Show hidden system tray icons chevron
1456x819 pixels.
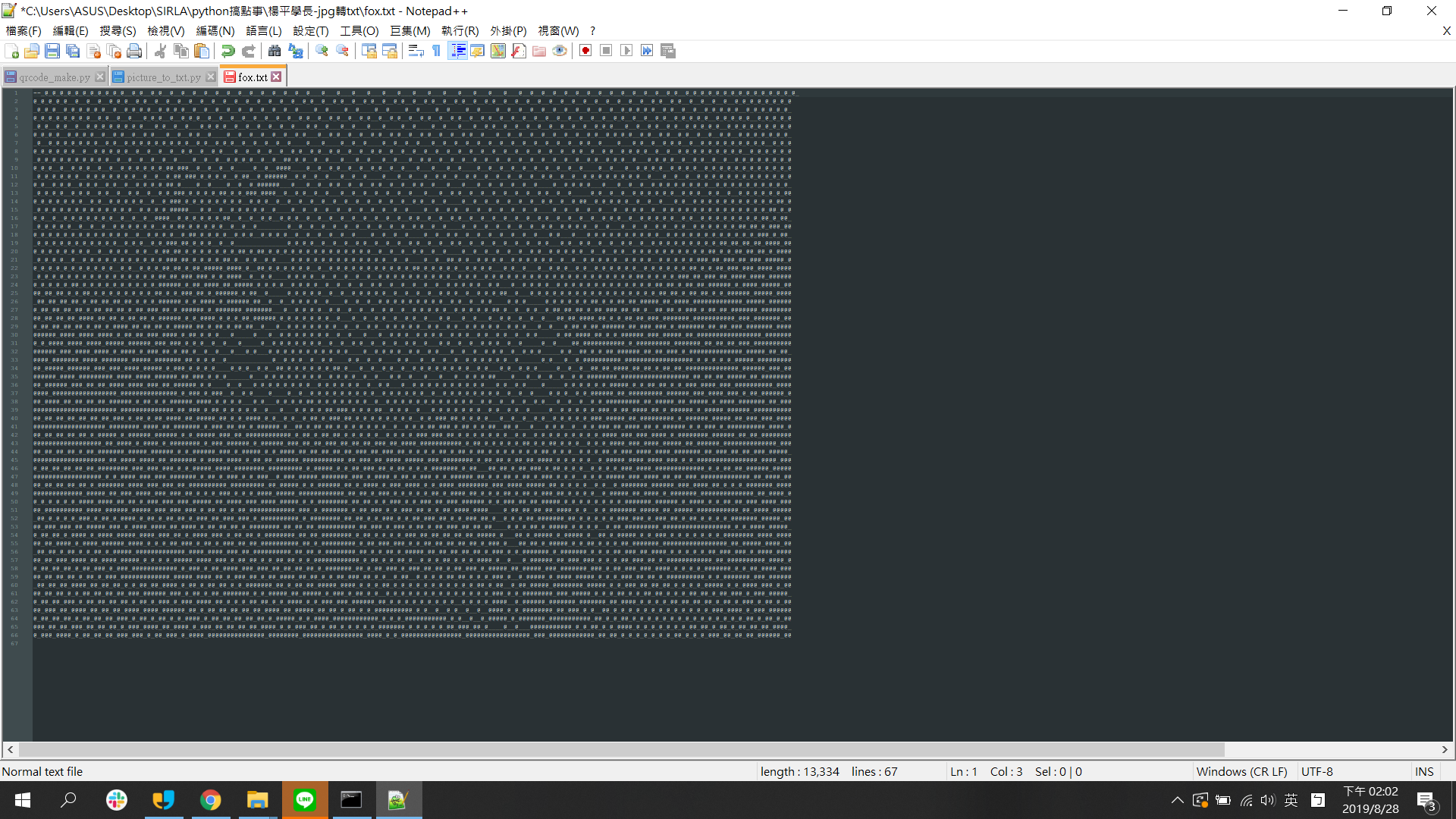tap(1177, 800)
